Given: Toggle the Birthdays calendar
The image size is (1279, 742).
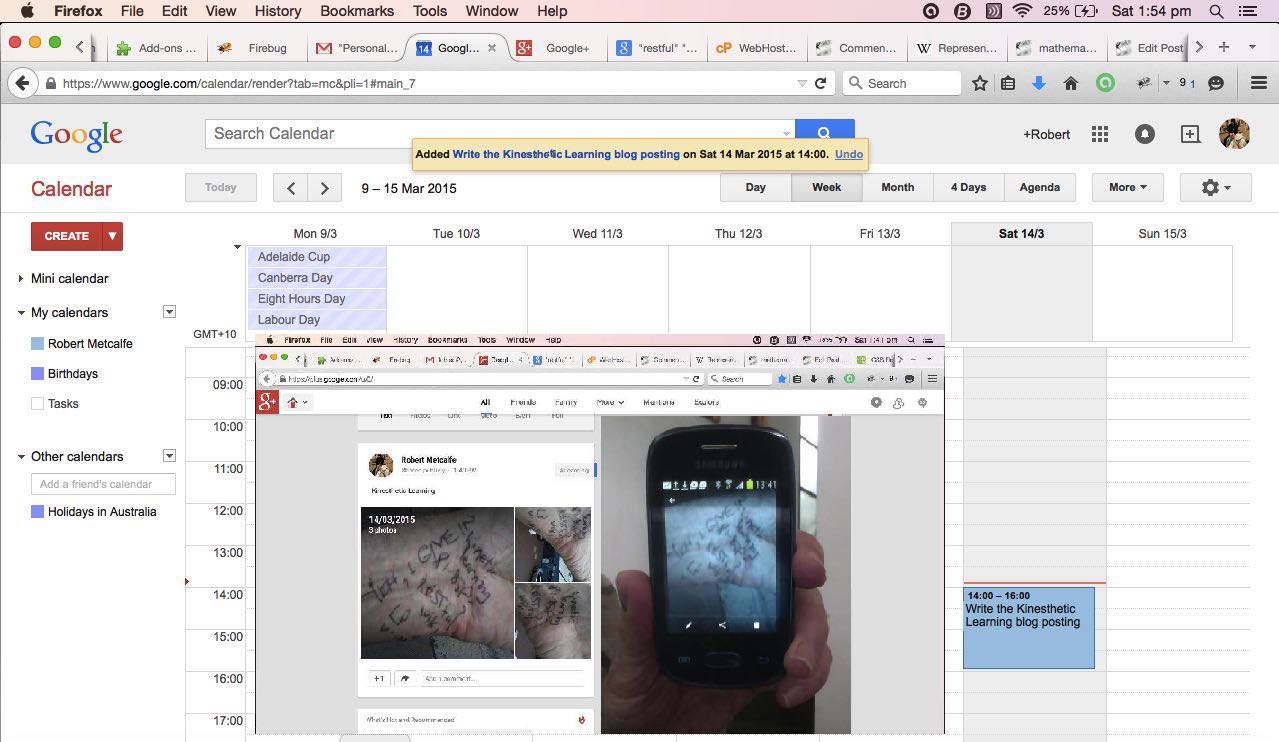Looking at the screenshot, I should coord(38,373).
